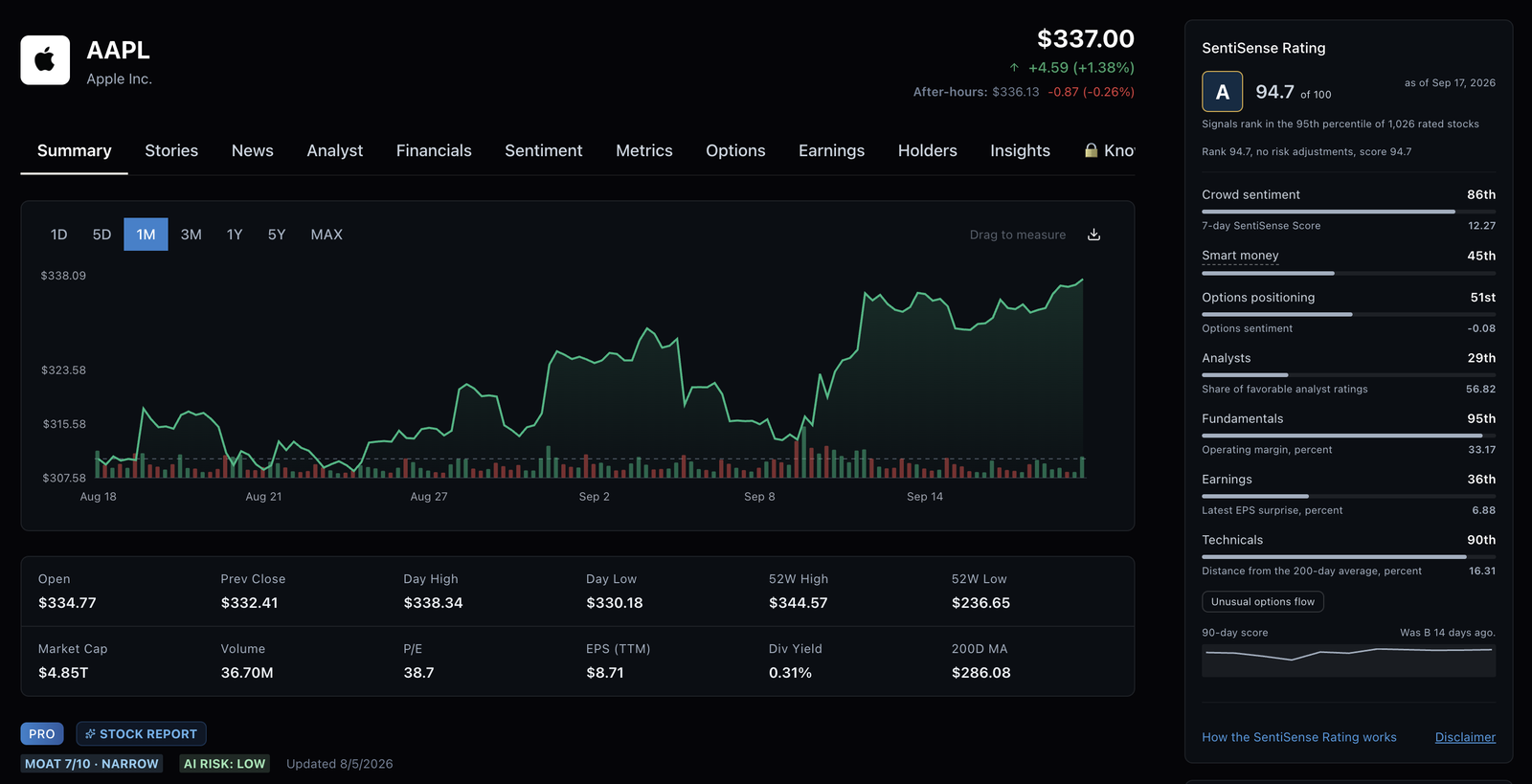
Task: Select the 1M chart range
Action: pos(146,235)
